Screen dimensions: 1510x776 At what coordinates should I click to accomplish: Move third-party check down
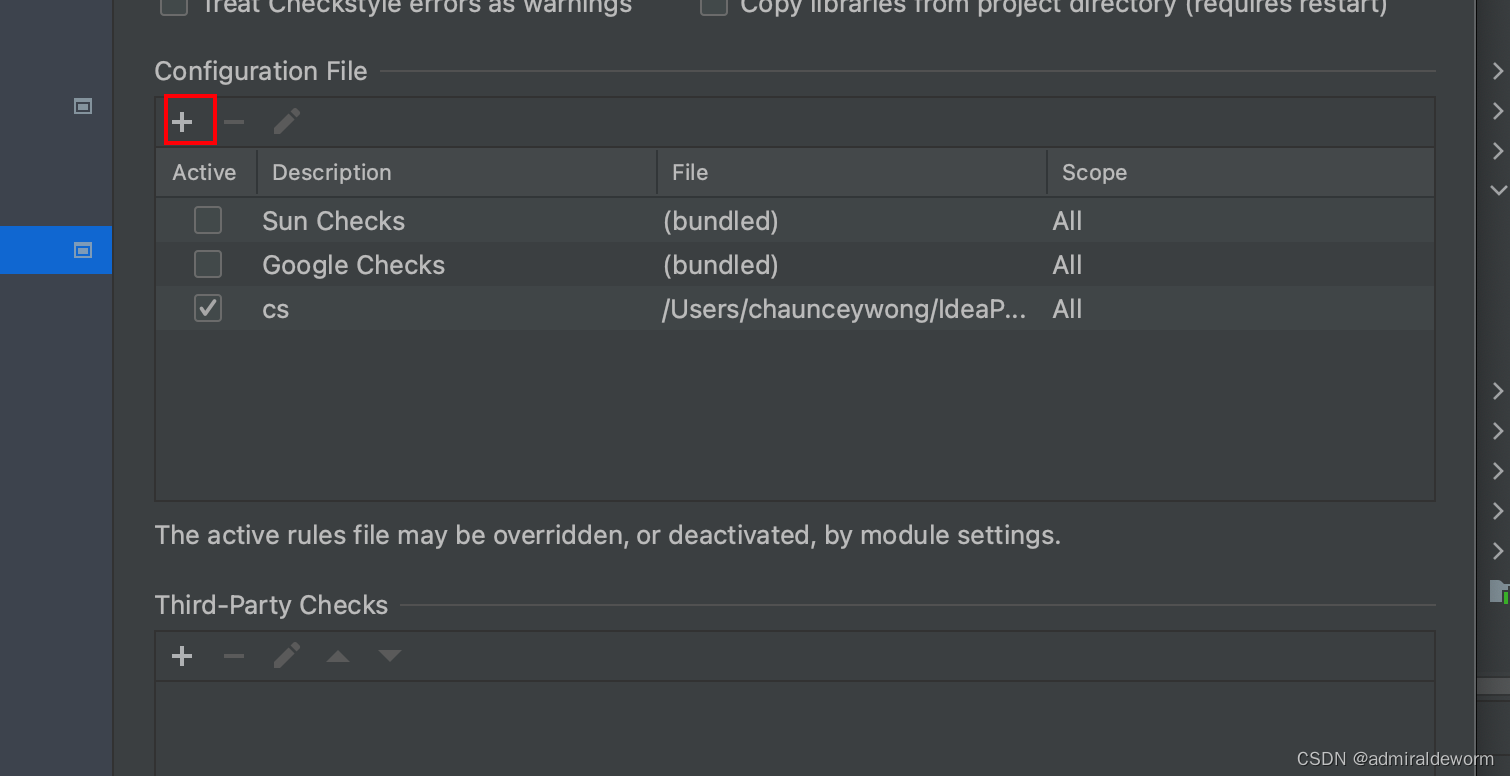pos(390,656)
